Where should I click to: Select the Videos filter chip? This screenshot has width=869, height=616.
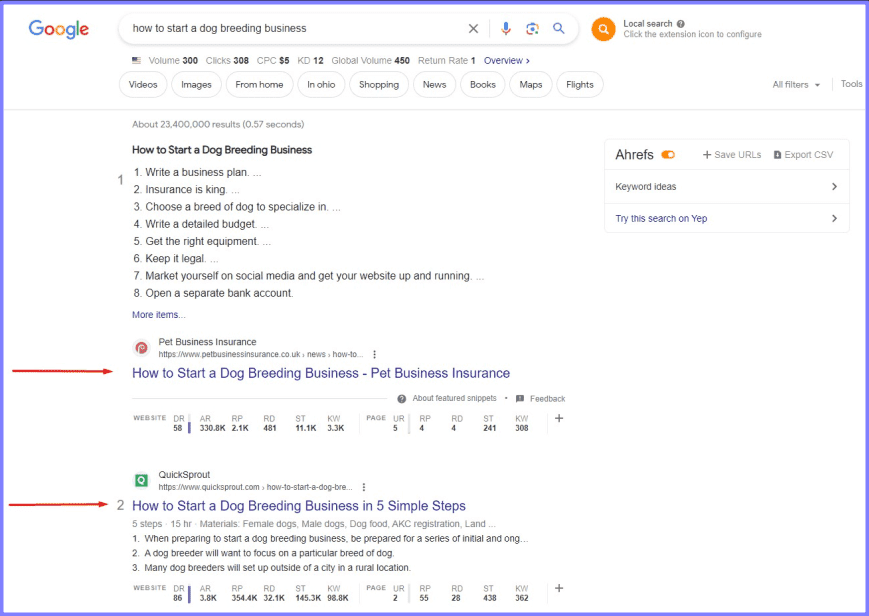tap(143, 84)
